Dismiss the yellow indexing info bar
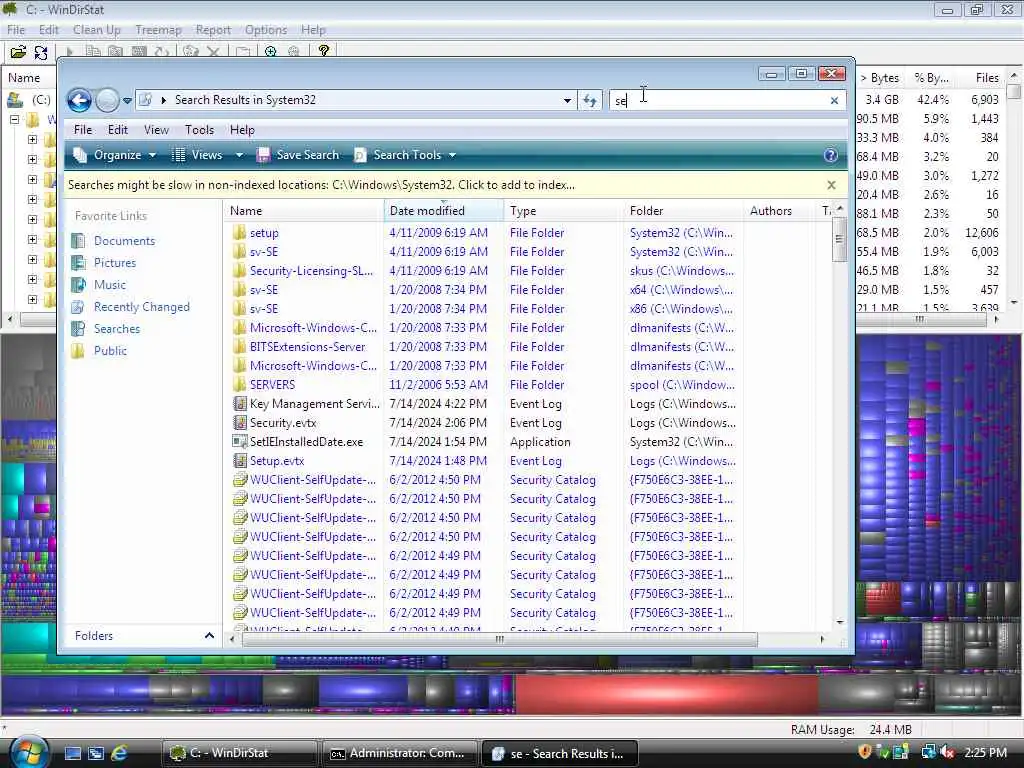Screen dimensions: 1024x768 tap(831, 185)
